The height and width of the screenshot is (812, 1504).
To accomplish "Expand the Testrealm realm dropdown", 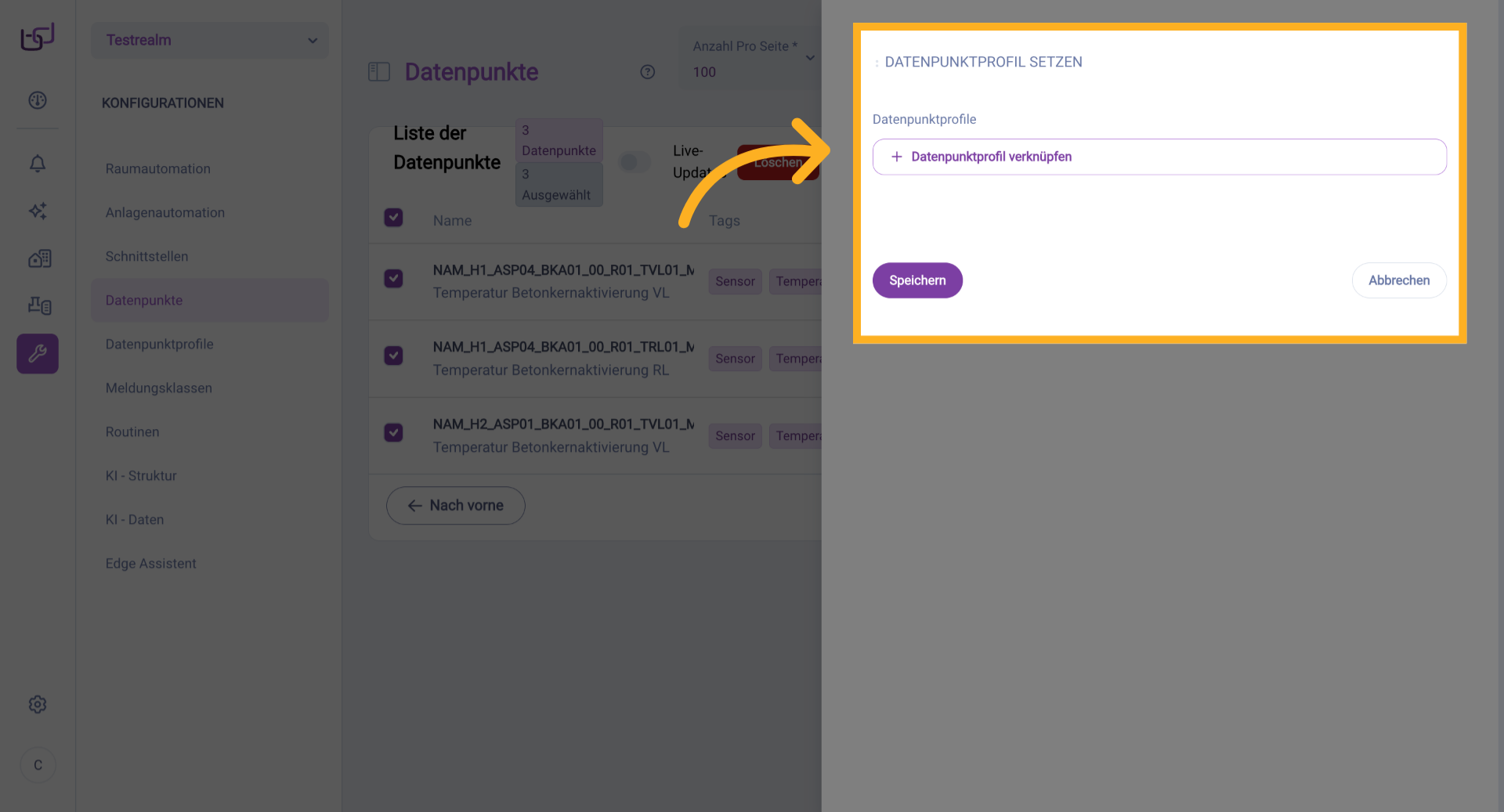I will pos(210,40).
